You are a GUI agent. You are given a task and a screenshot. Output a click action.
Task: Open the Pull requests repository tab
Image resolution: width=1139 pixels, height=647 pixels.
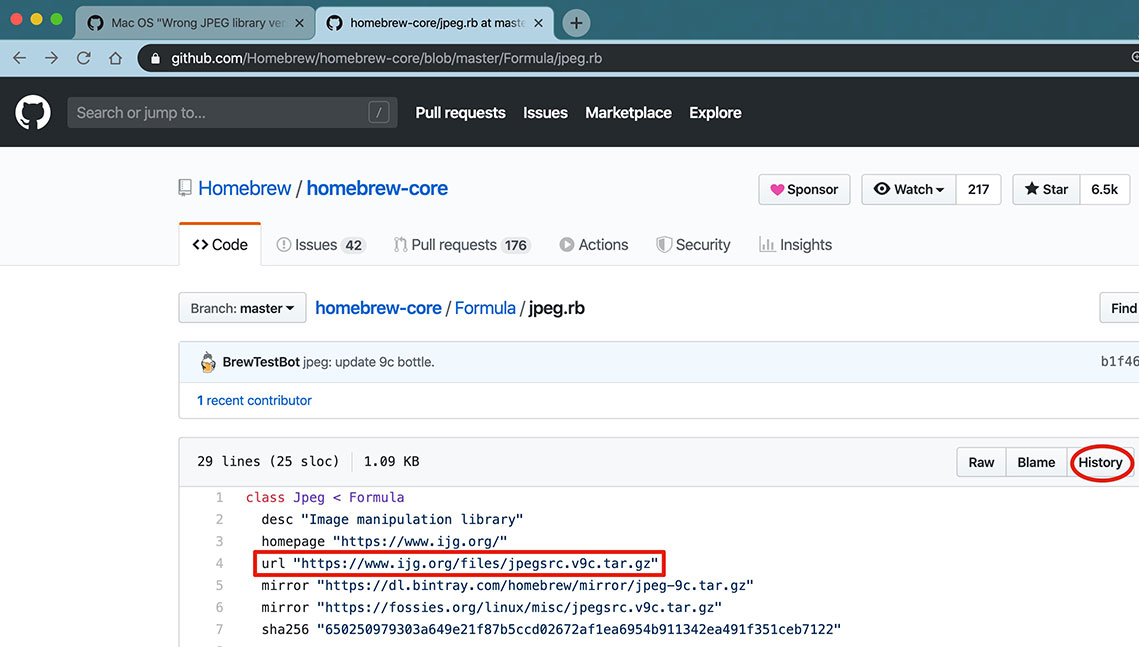[461, 245]
